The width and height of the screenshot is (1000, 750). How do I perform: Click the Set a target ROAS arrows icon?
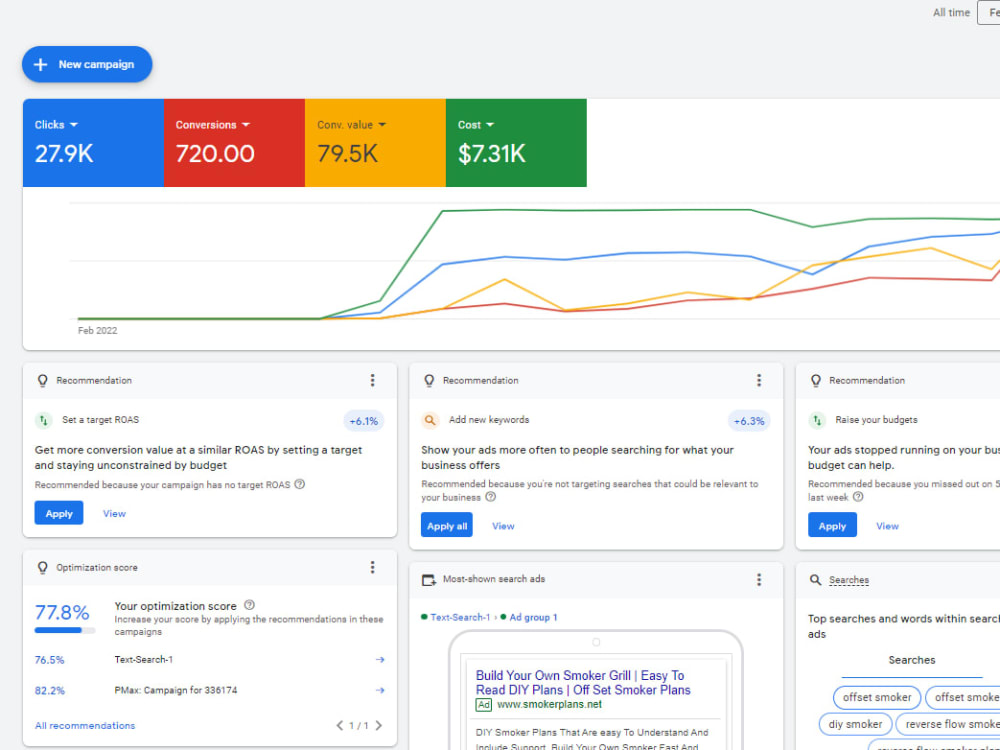point(43,420)
